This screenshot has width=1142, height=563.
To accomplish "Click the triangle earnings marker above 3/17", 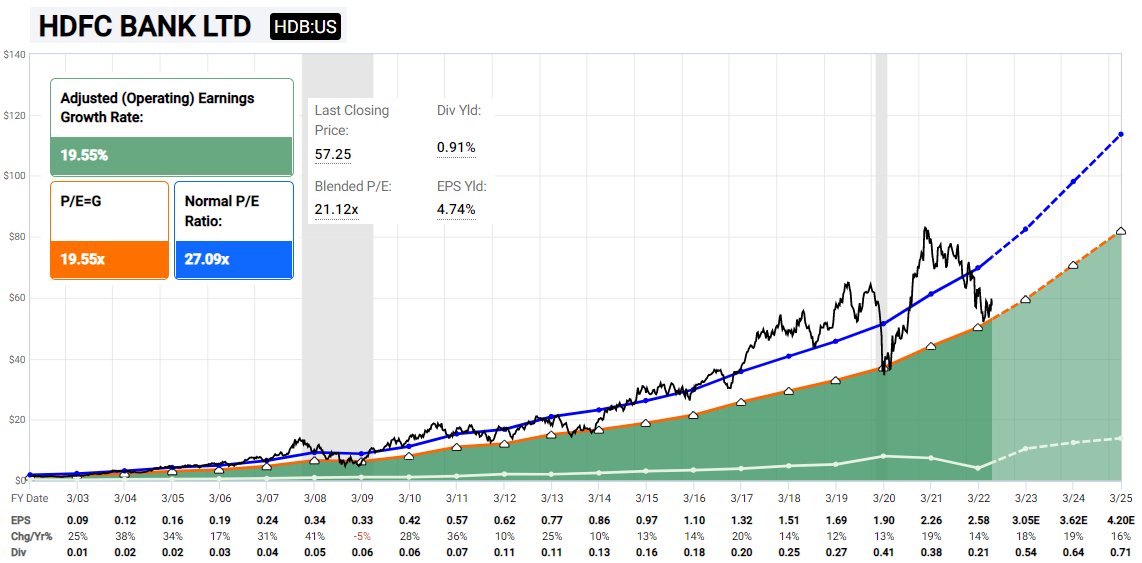I will tap(741, 402).
